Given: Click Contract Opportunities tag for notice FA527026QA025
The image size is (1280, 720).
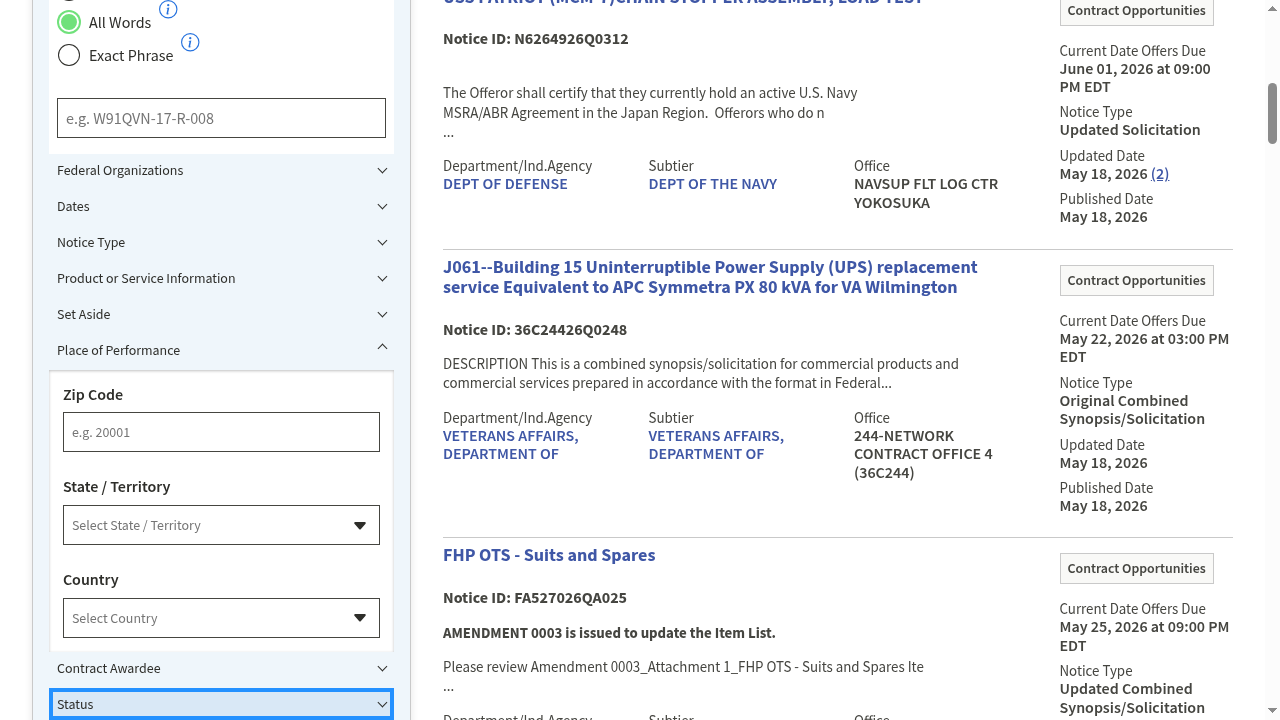Looking at the screenshot, I should [x=1136, y=568].
